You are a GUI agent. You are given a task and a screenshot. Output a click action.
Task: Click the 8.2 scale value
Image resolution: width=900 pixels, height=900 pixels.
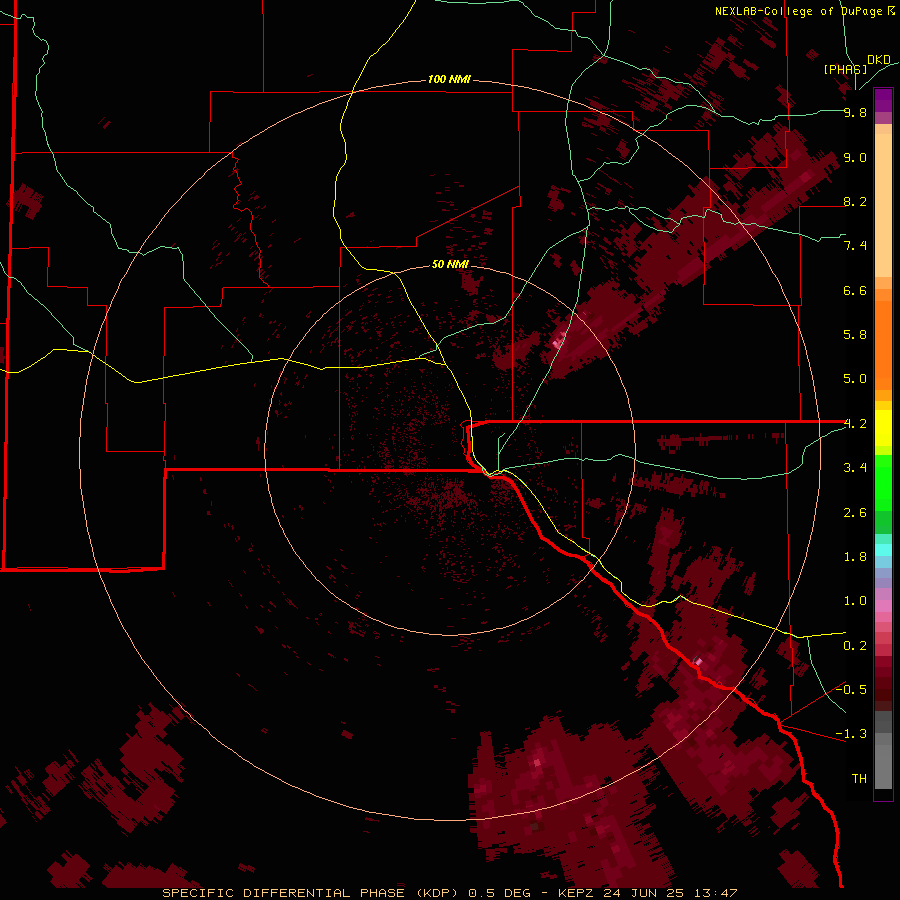(855, 201)
